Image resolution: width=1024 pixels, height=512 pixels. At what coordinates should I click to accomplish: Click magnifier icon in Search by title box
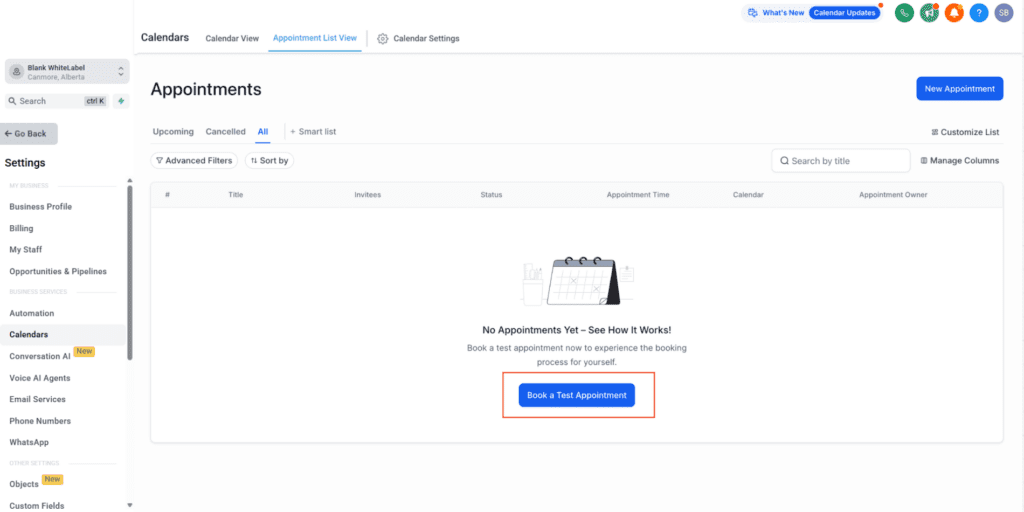(x=784, y=161)
